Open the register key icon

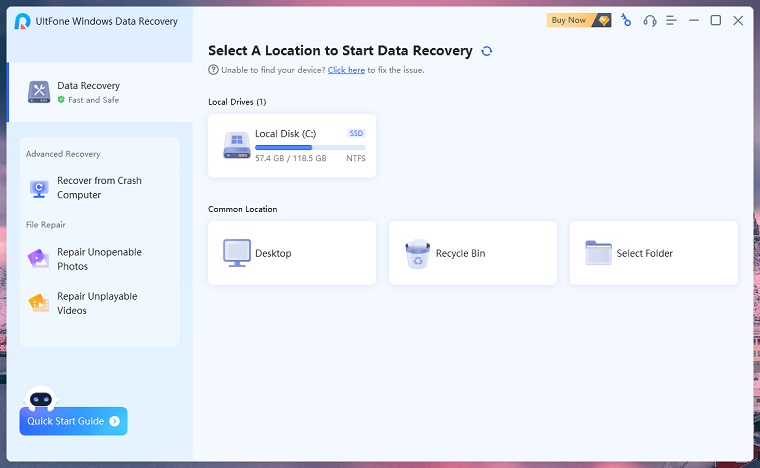[626, 20]
